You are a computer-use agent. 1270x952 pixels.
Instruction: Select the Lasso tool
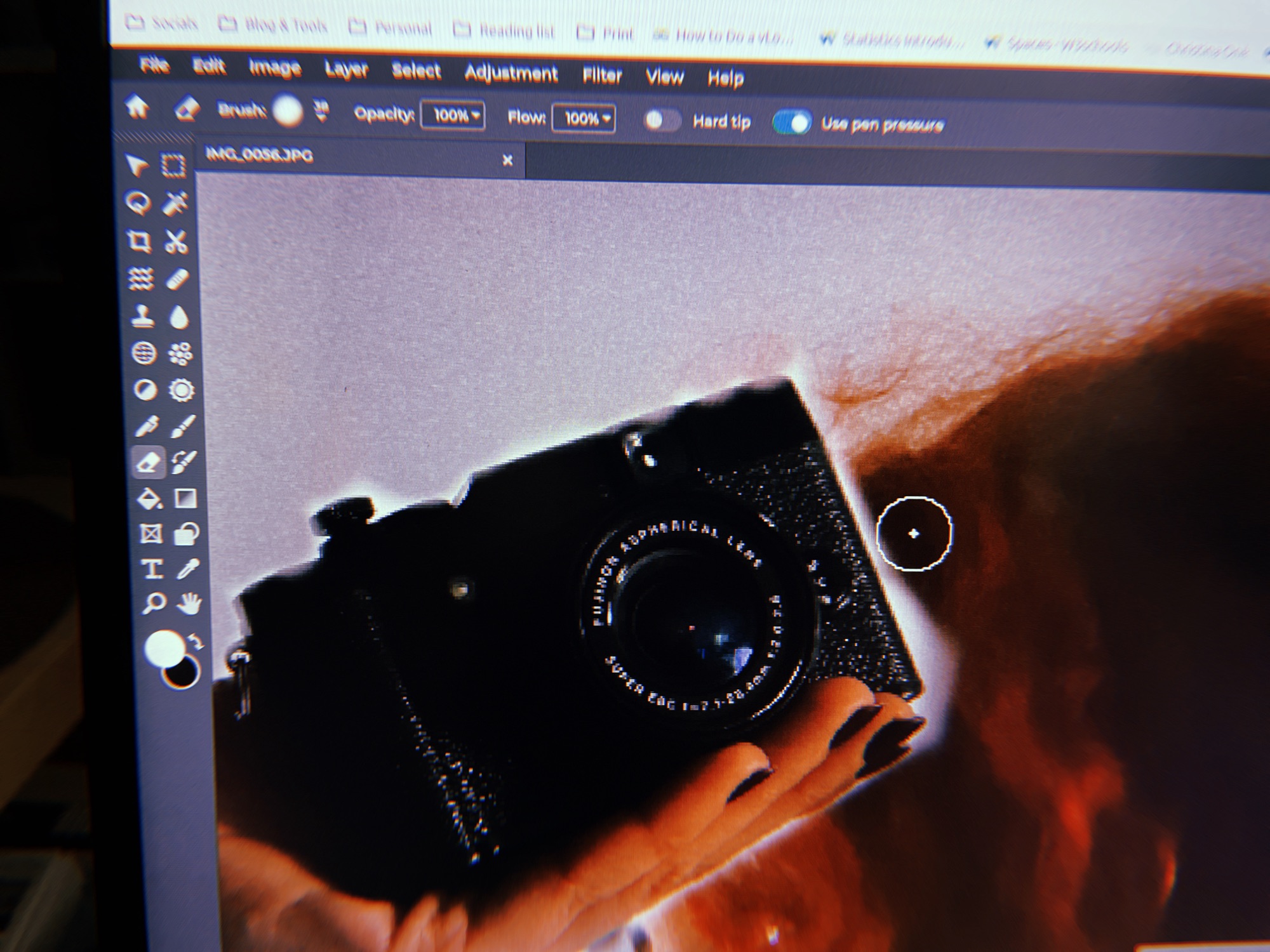(x=139, y=203)
